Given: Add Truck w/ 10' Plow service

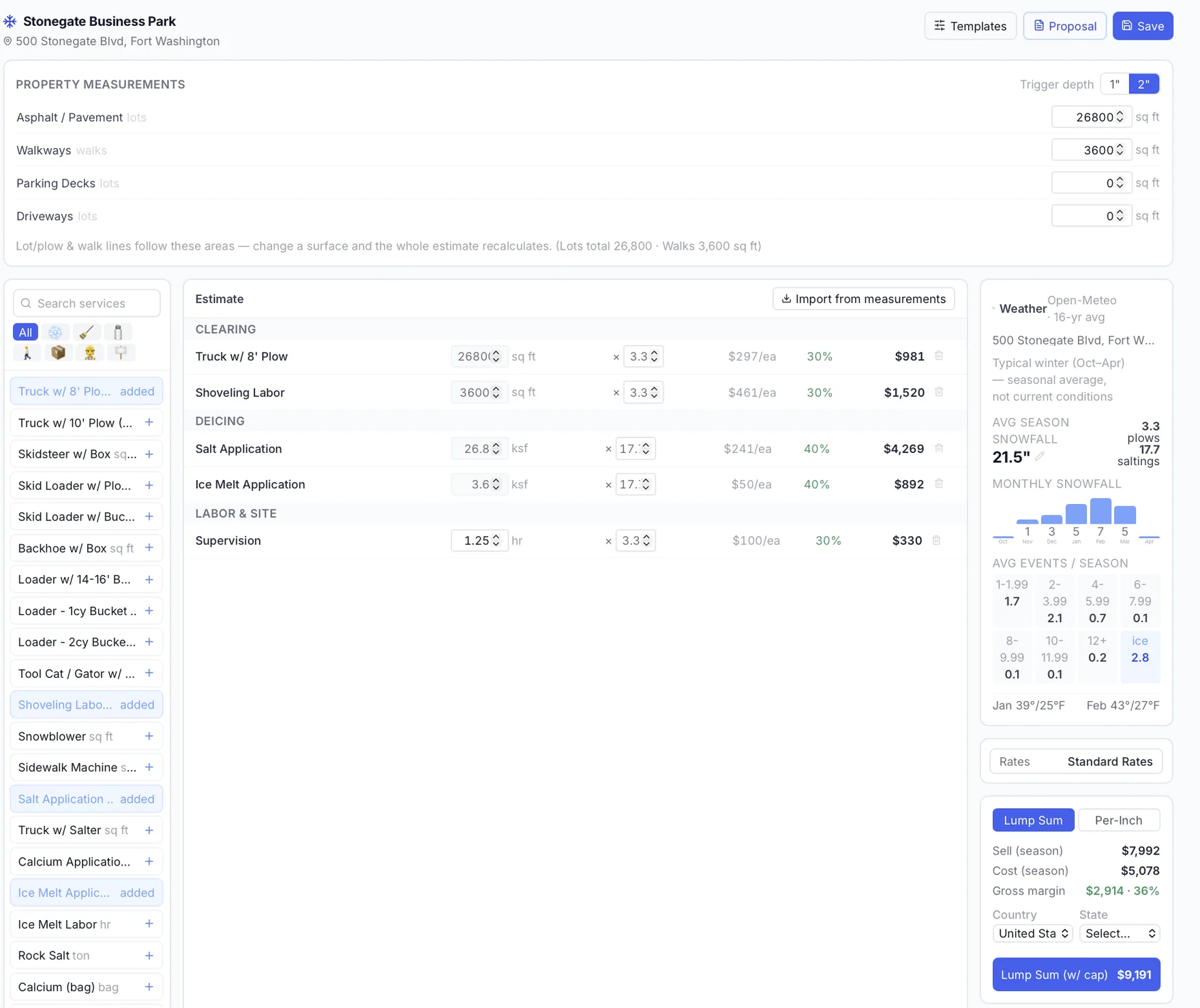Looking at the screenshot, I should click(149, 423).
